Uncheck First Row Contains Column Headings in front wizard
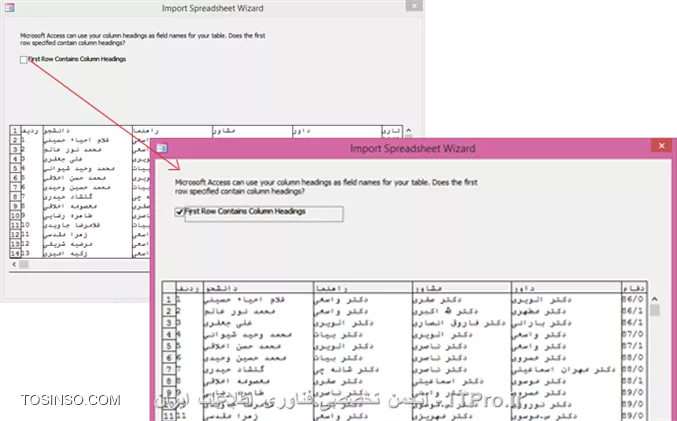Viewport: 677px width, 421px height. click(179, 212)
